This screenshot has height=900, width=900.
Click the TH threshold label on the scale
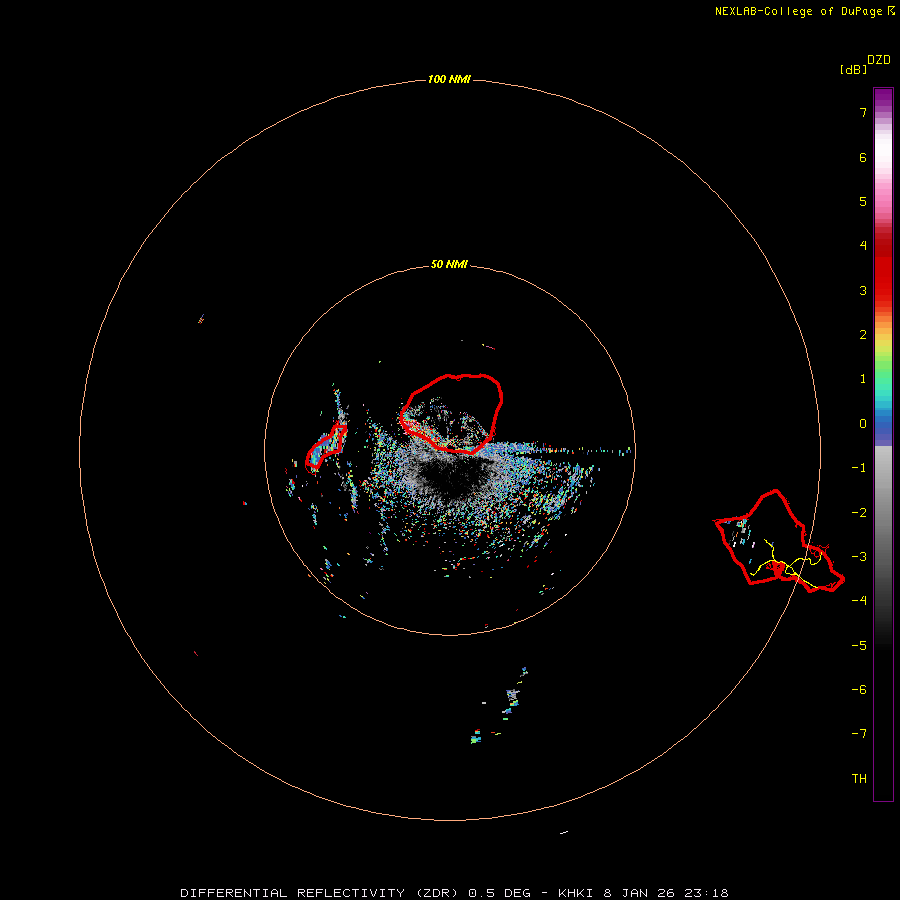[x=859, y=779]
